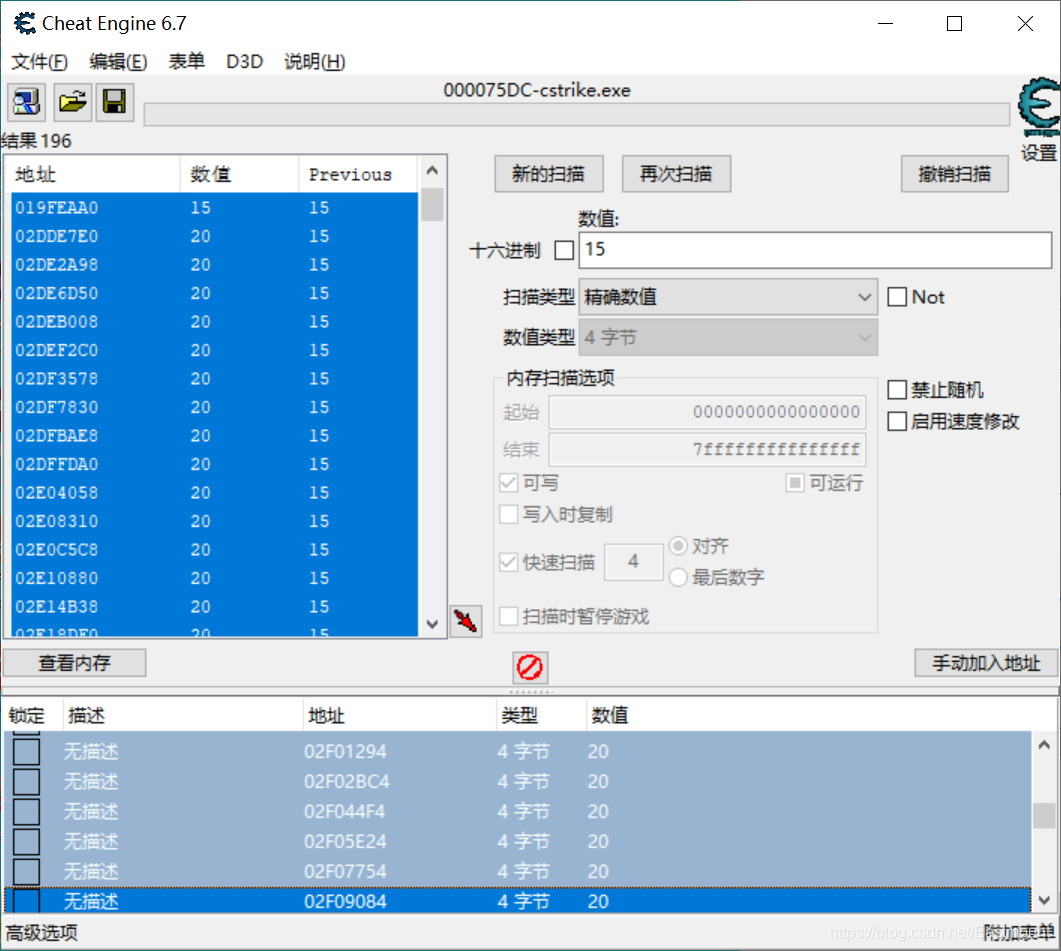Lock the address 02F07754 checkbox
The width and height of the screenshot is (1061, 951).
tap(26, 871)
